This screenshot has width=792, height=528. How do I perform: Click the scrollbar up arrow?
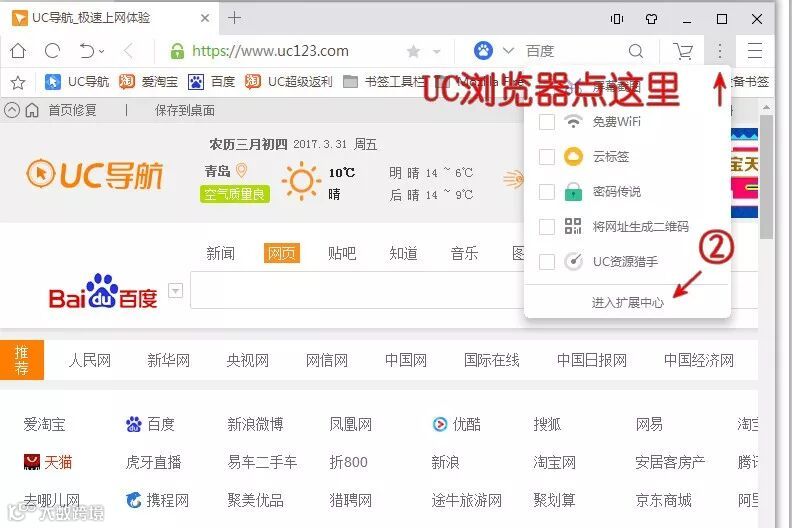pyautogui.click(x=766, y=108)
